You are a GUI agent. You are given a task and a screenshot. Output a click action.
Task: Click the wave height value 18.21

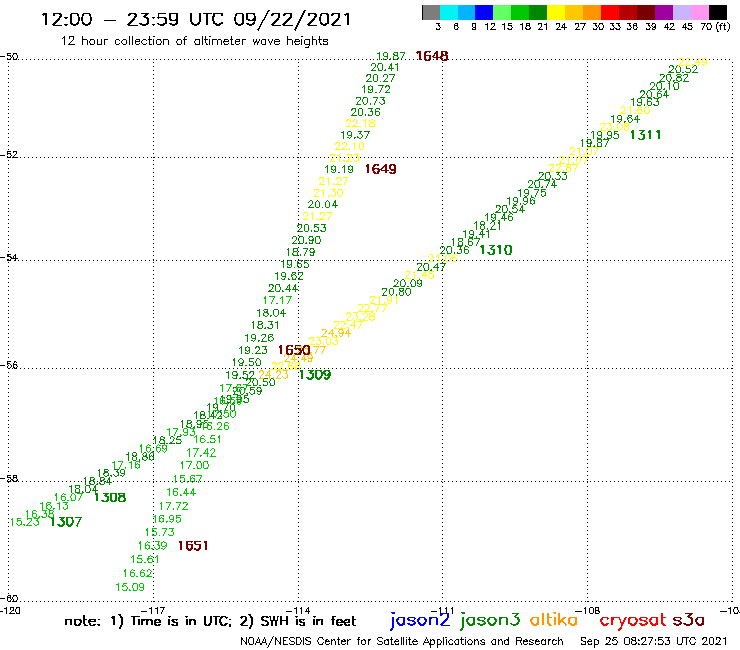[x=488, y=226]
